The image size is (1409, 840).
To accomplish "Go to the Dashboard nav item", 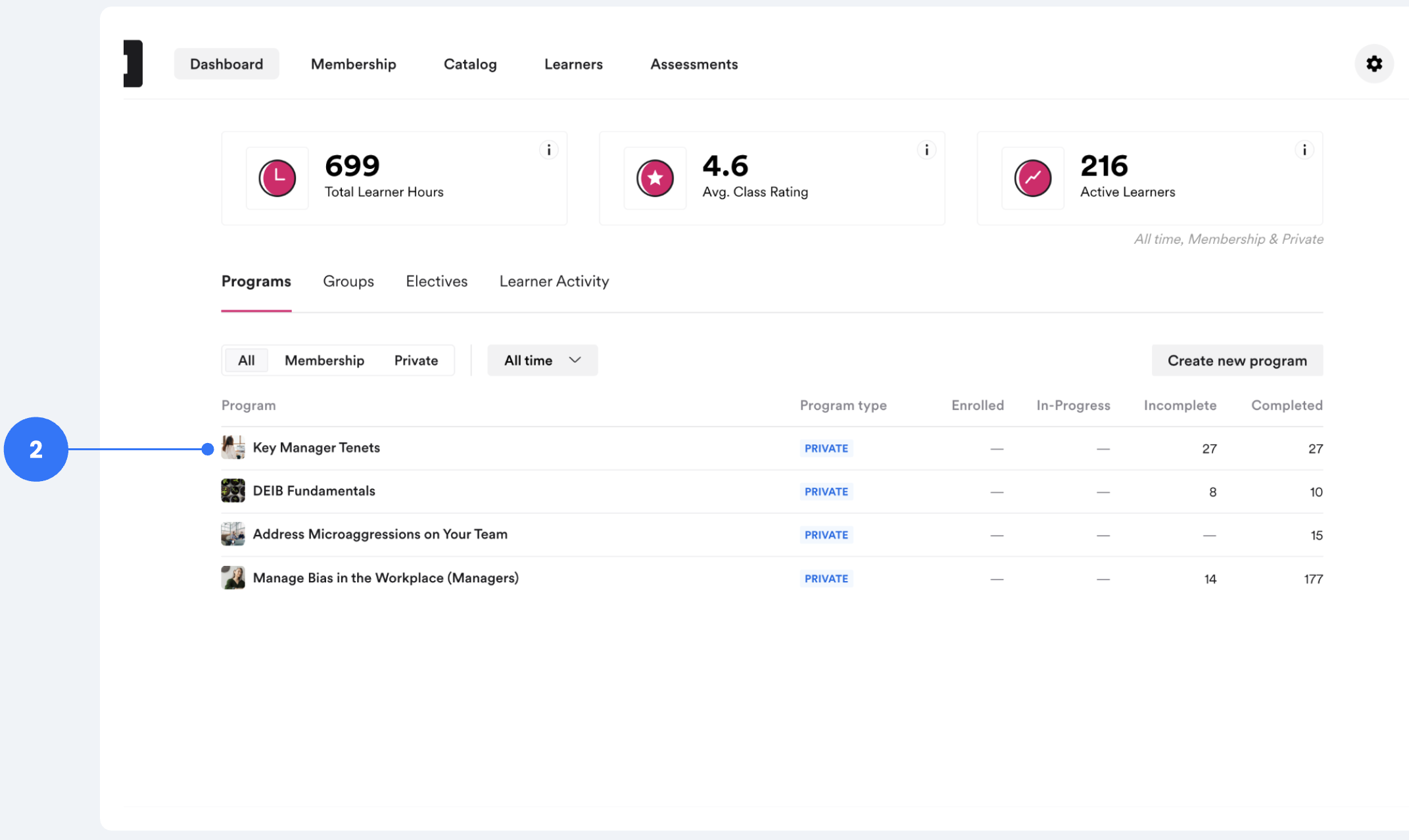I will tap(227, 64).
